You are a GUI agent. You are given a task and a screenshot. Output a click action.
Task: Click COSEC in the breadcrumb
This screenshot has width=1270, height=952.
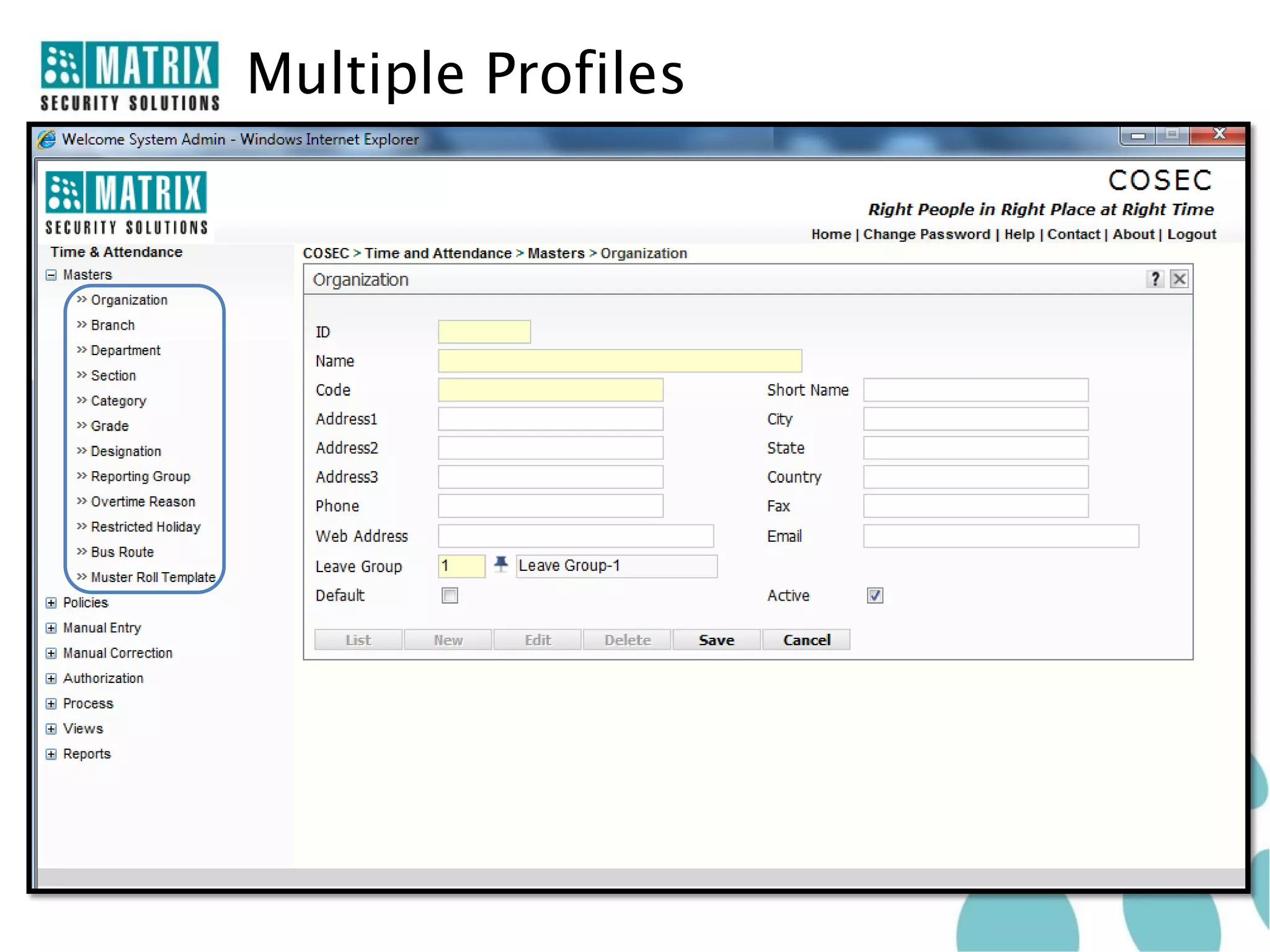(326, 253)
